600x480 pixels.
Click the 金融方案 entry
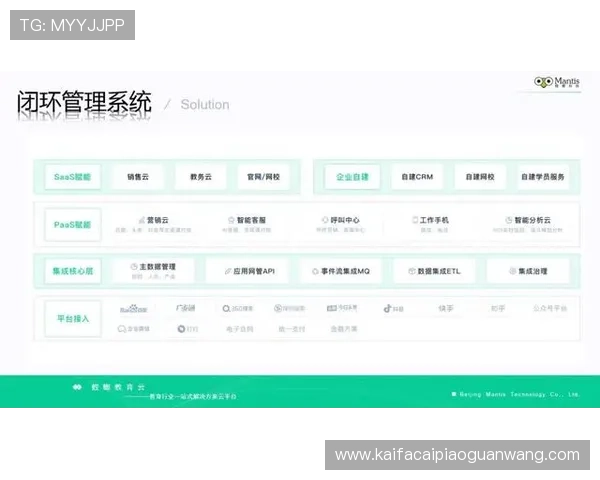click(344, 329)
